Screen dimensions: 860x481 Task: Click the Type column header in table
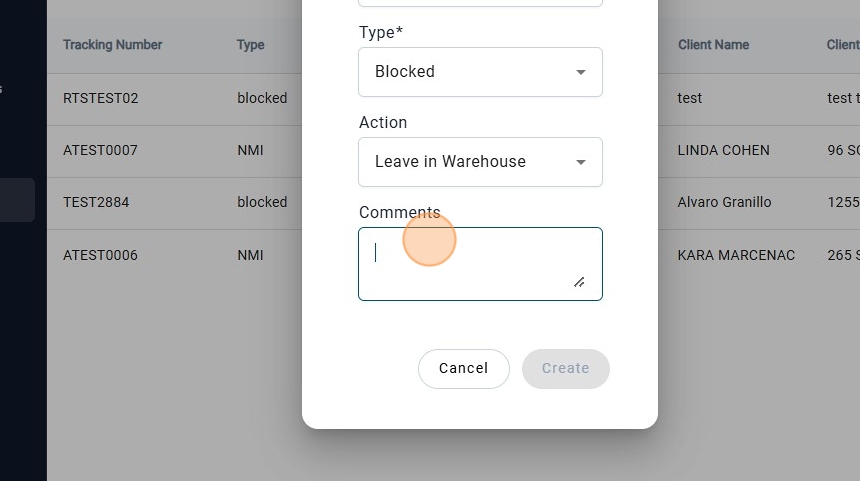[250, 45]
